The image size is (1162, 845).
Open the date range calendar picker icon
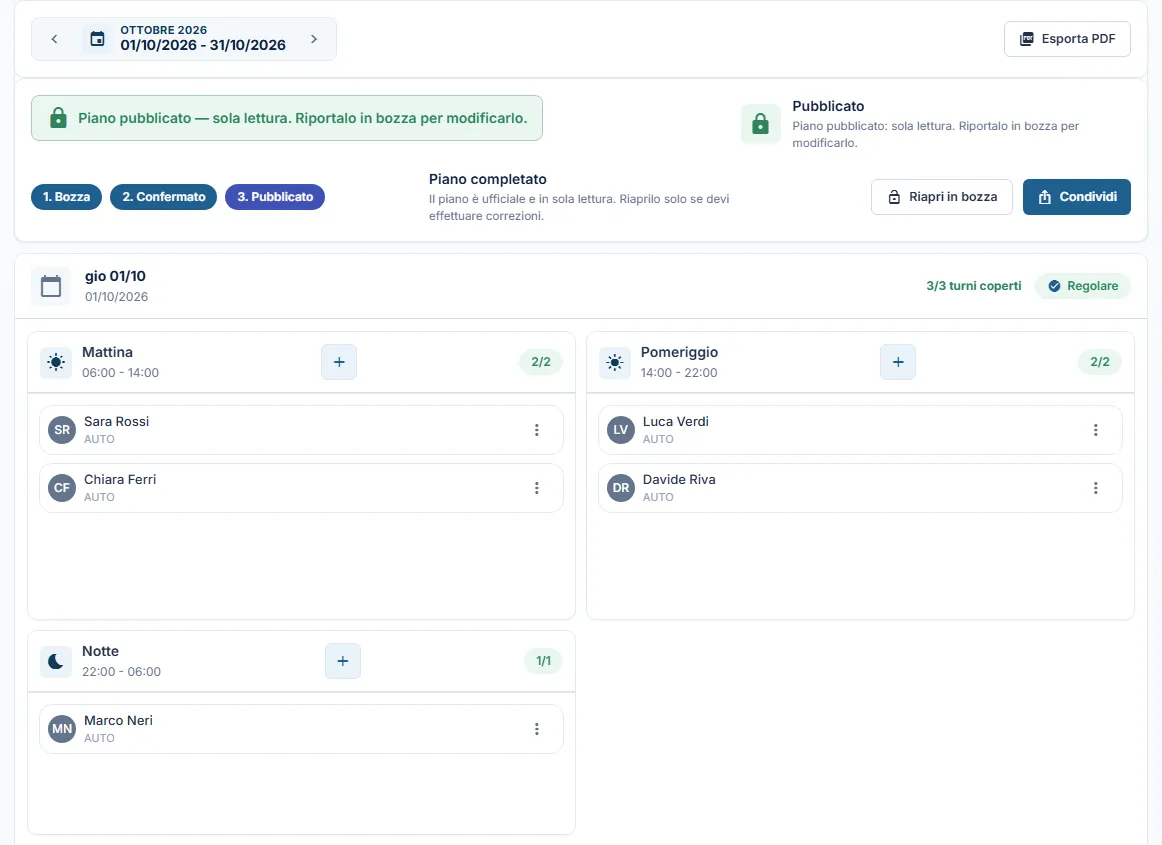point(97,39)
